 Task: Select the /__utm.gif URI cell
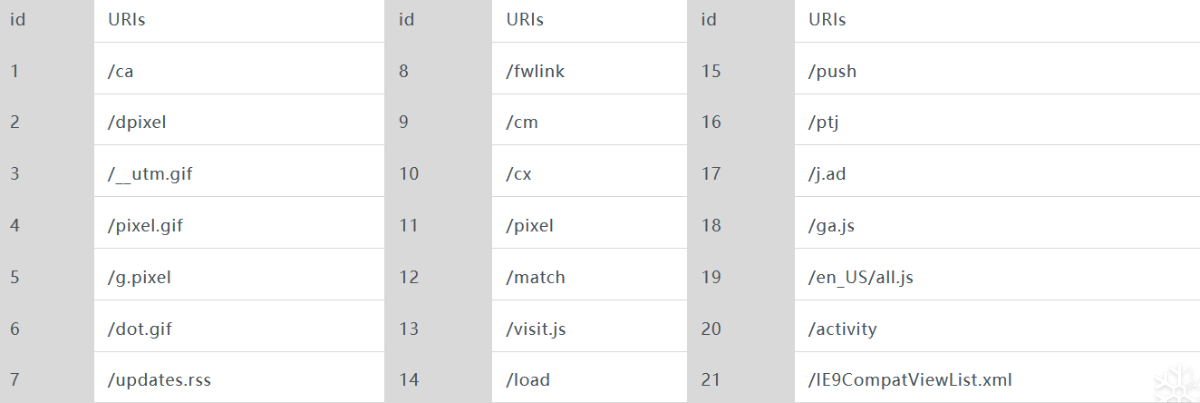point(150,174)
